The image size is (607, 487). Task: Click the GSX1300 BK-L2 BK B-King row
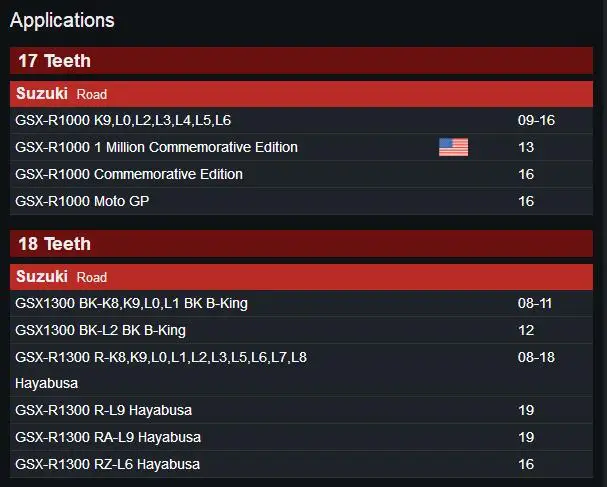click(x=301, y=330)
